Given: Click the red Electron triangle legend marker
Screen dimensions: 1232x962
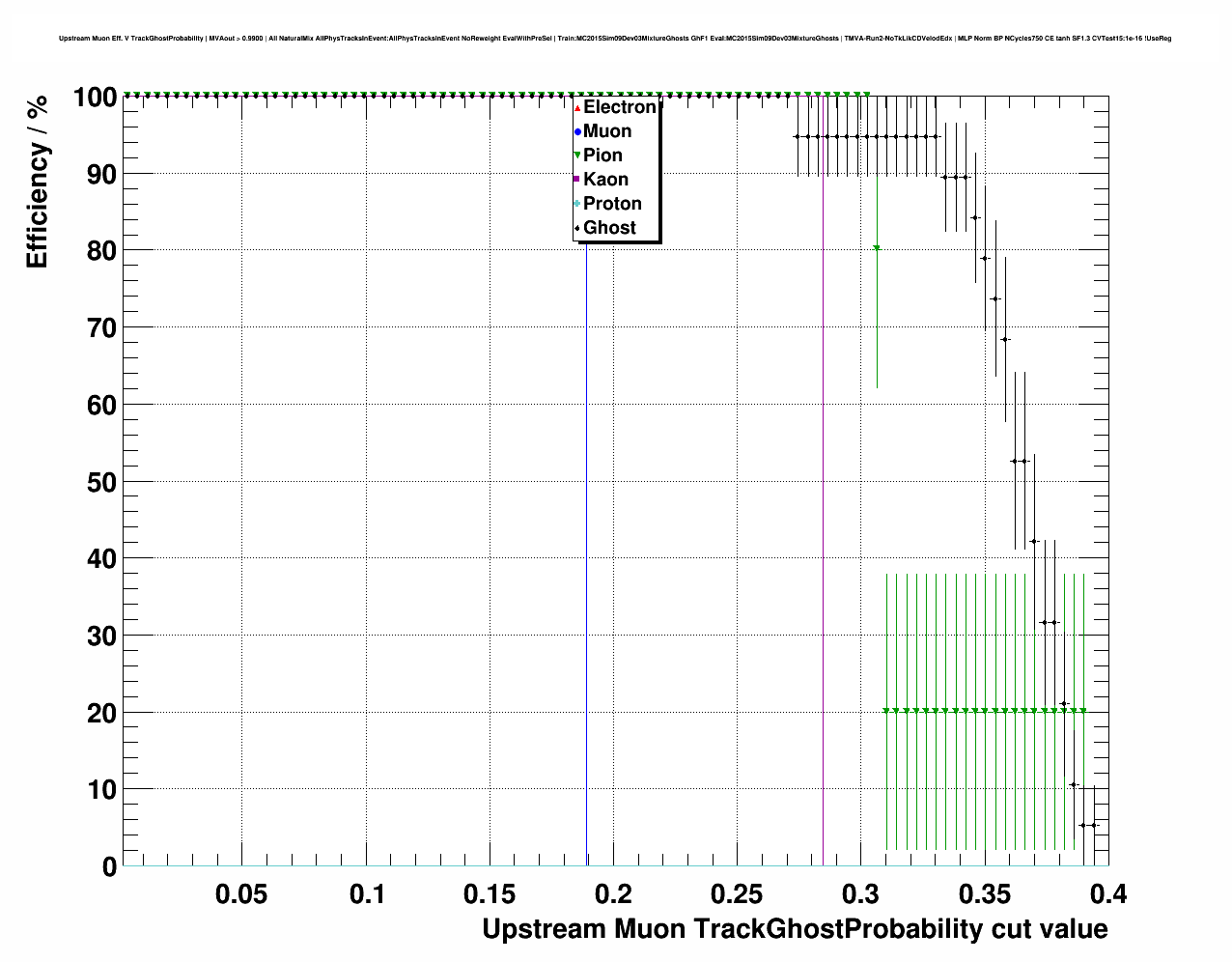Looking at the screenshot, I should (577, 107).
